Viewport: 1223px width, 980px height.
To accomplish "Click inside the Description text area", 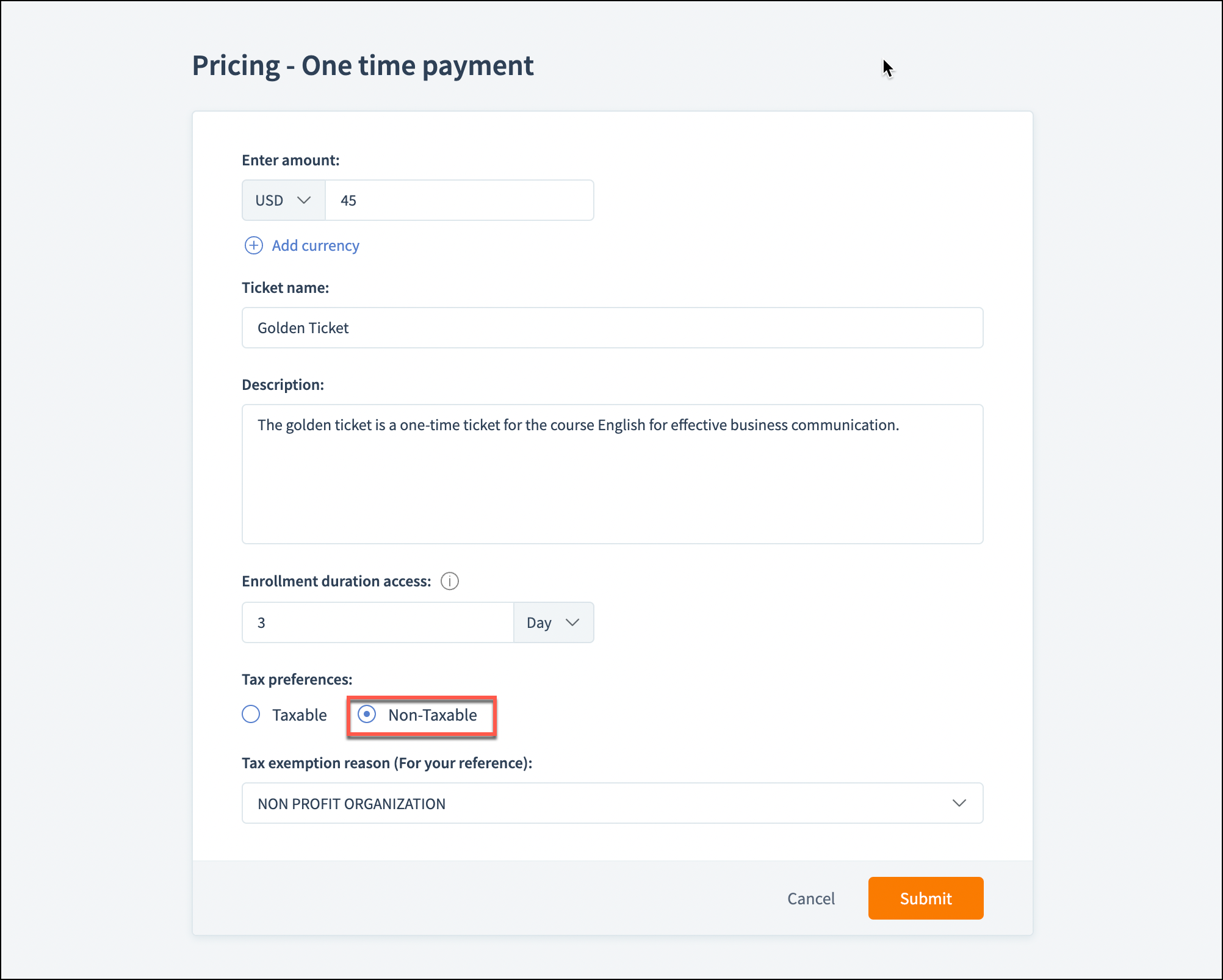I will coord(612,474).
